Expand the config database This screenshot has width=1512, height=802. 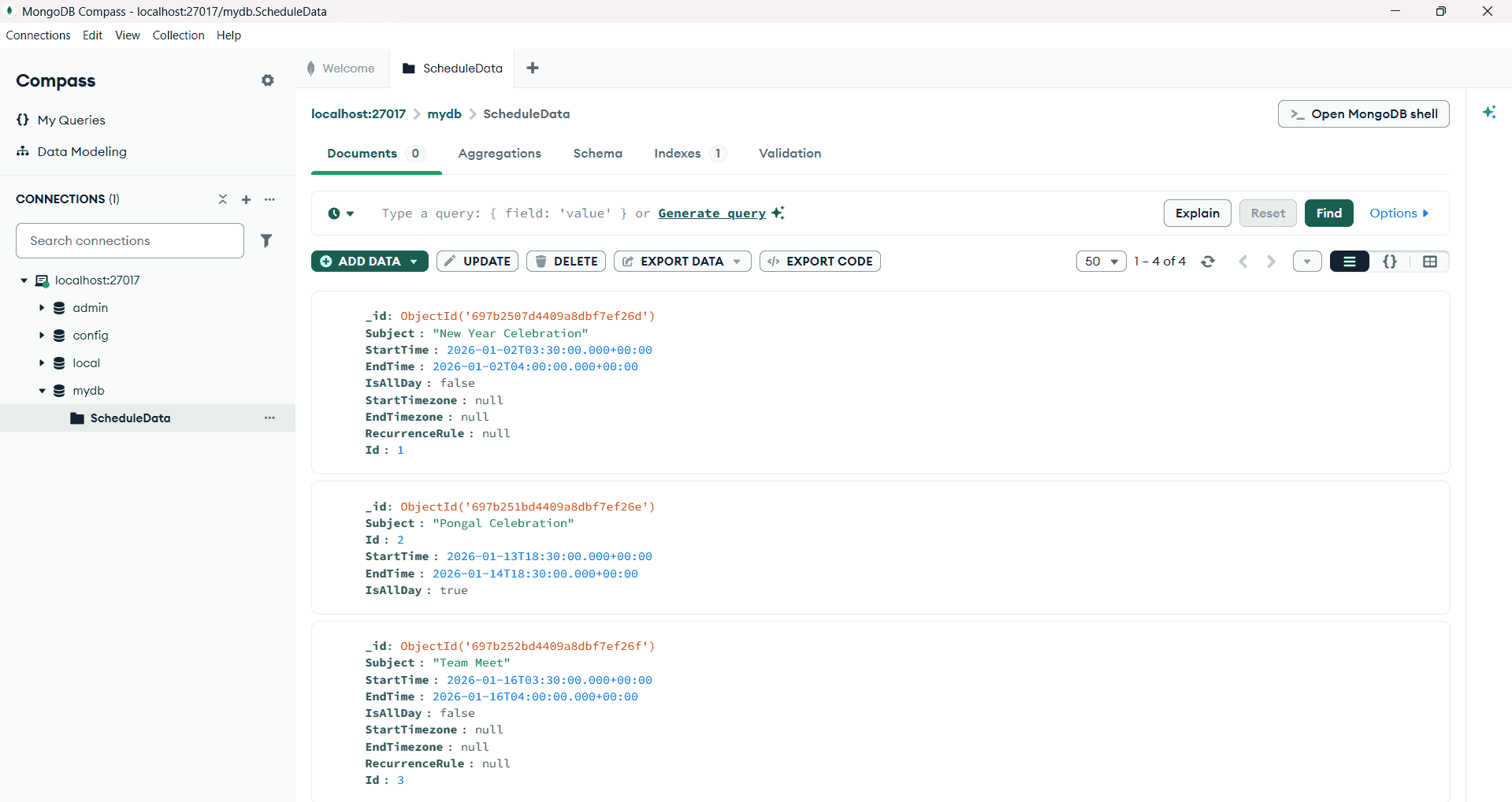click(42, 336)
